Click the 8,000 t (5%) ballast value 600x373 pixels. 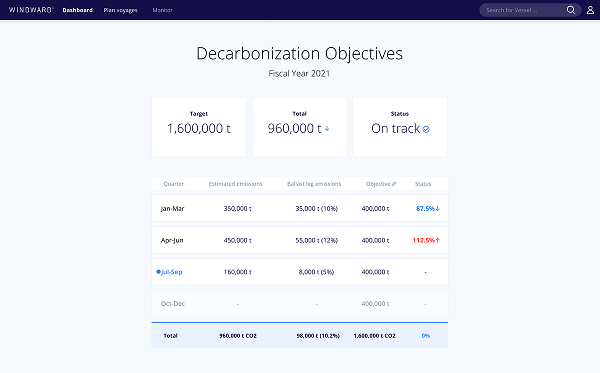pyautogui.click(x=316, y=272)
